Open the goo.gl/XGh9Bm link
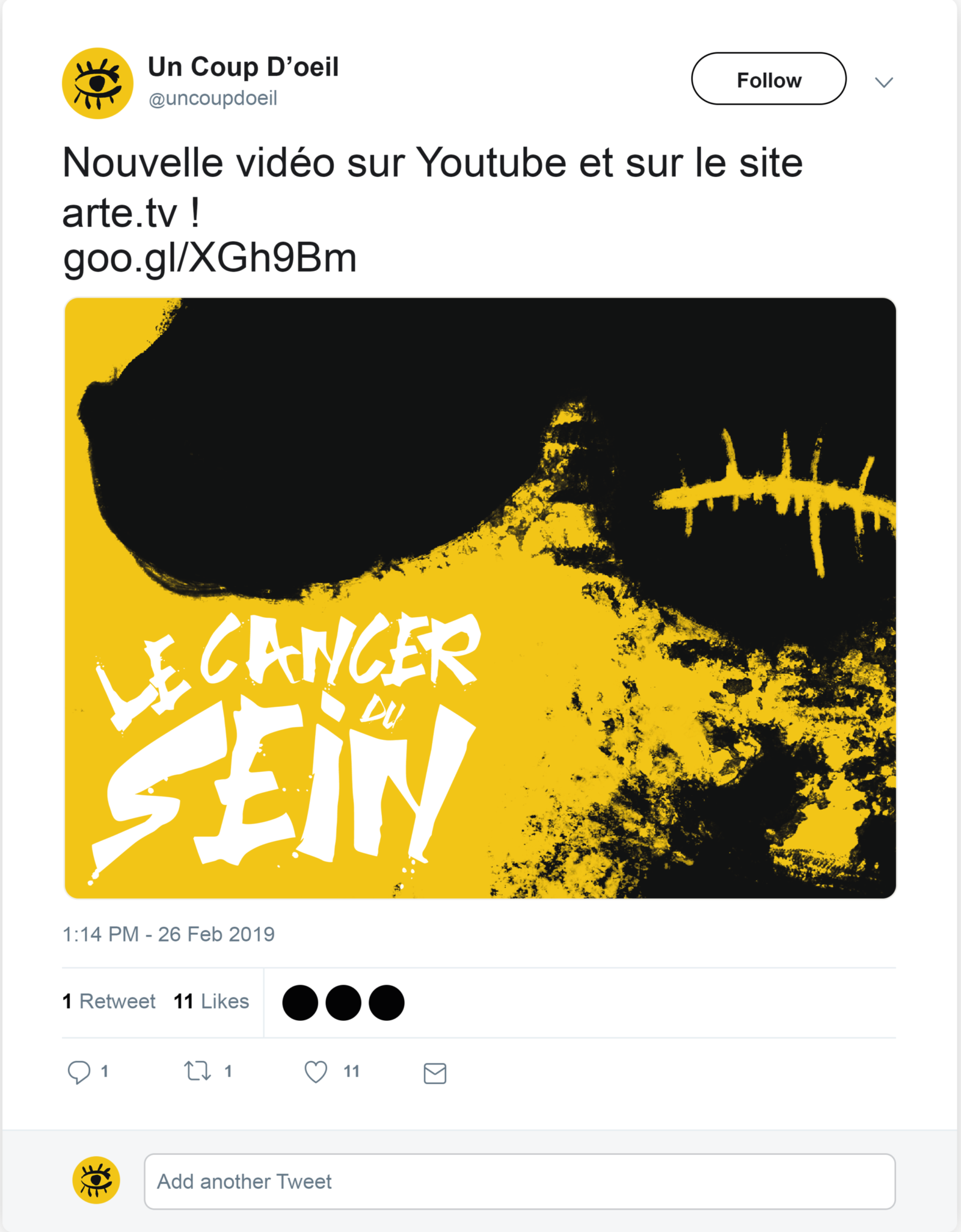 [210, 259]
